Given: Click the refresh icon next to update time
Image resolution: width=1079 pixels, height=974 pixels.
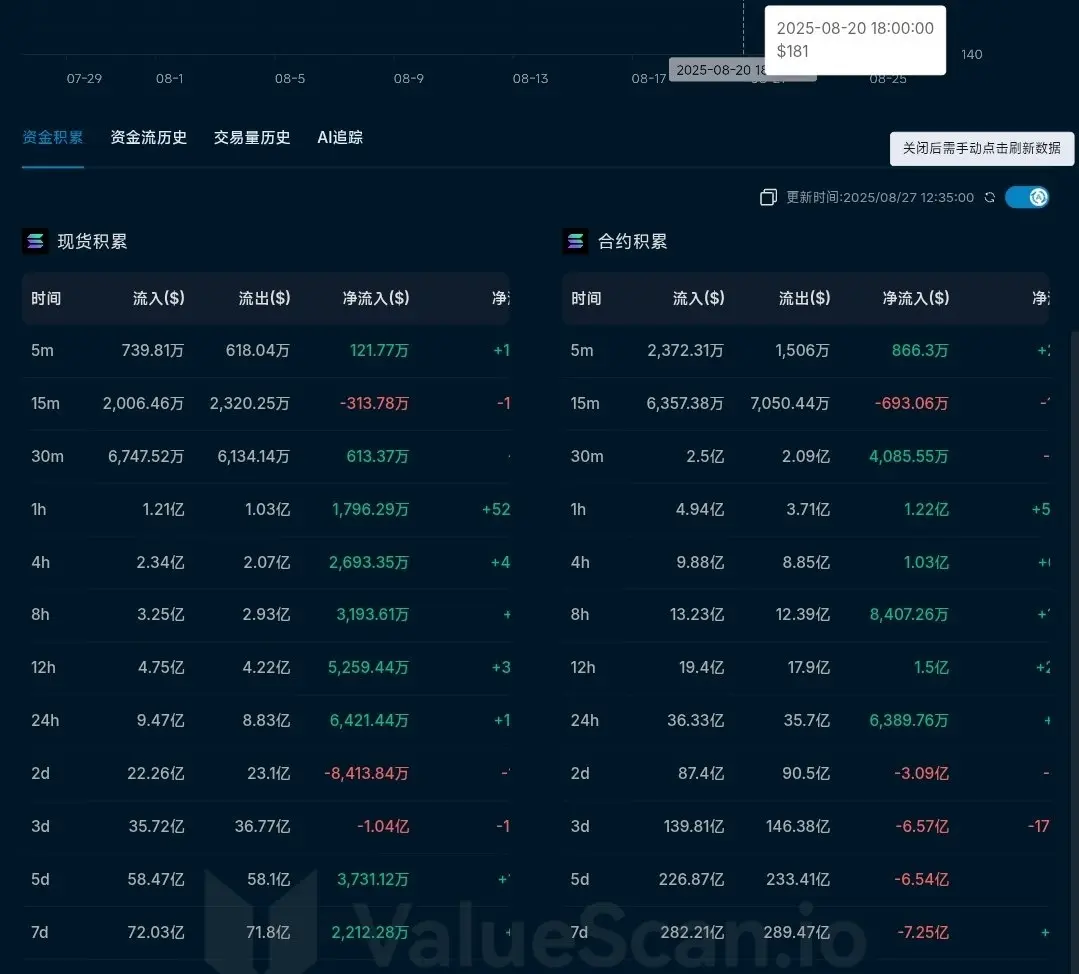Looking at the screenshot, I should (x=990, y=198).
